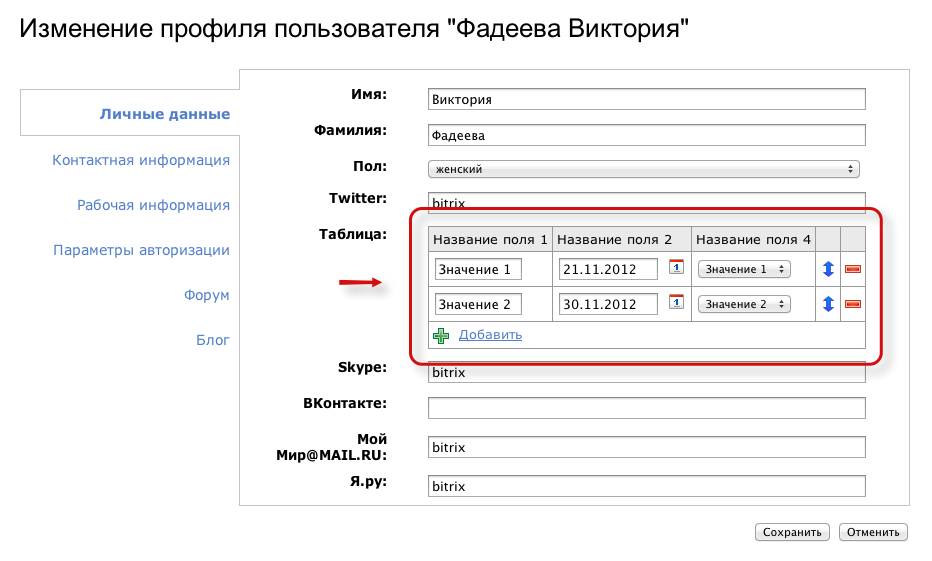Open the Рабочая информация tab
This screenshot has width=932, height=561.
(x=153, y=205)
